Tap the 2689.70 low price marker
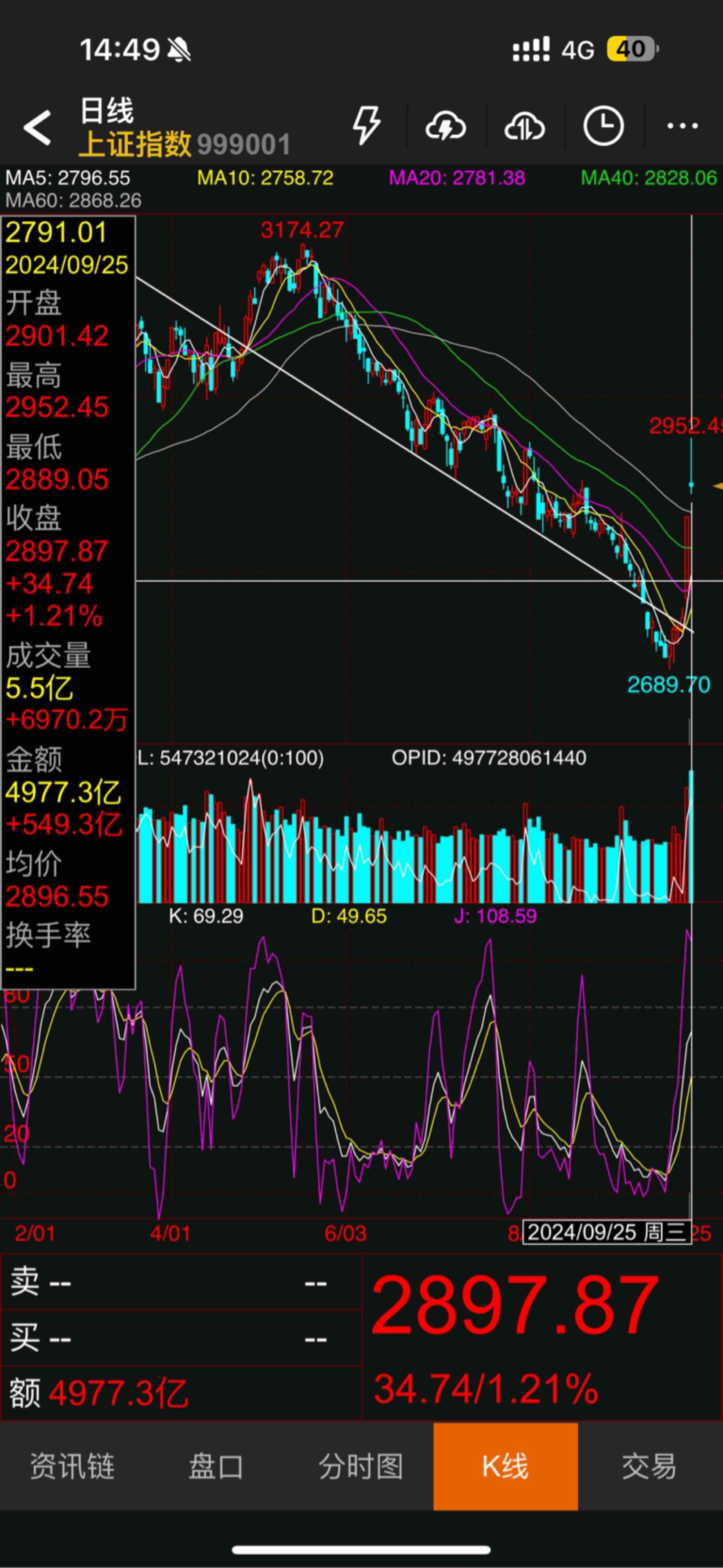The image size is (723, 1568). click(669, 685)
